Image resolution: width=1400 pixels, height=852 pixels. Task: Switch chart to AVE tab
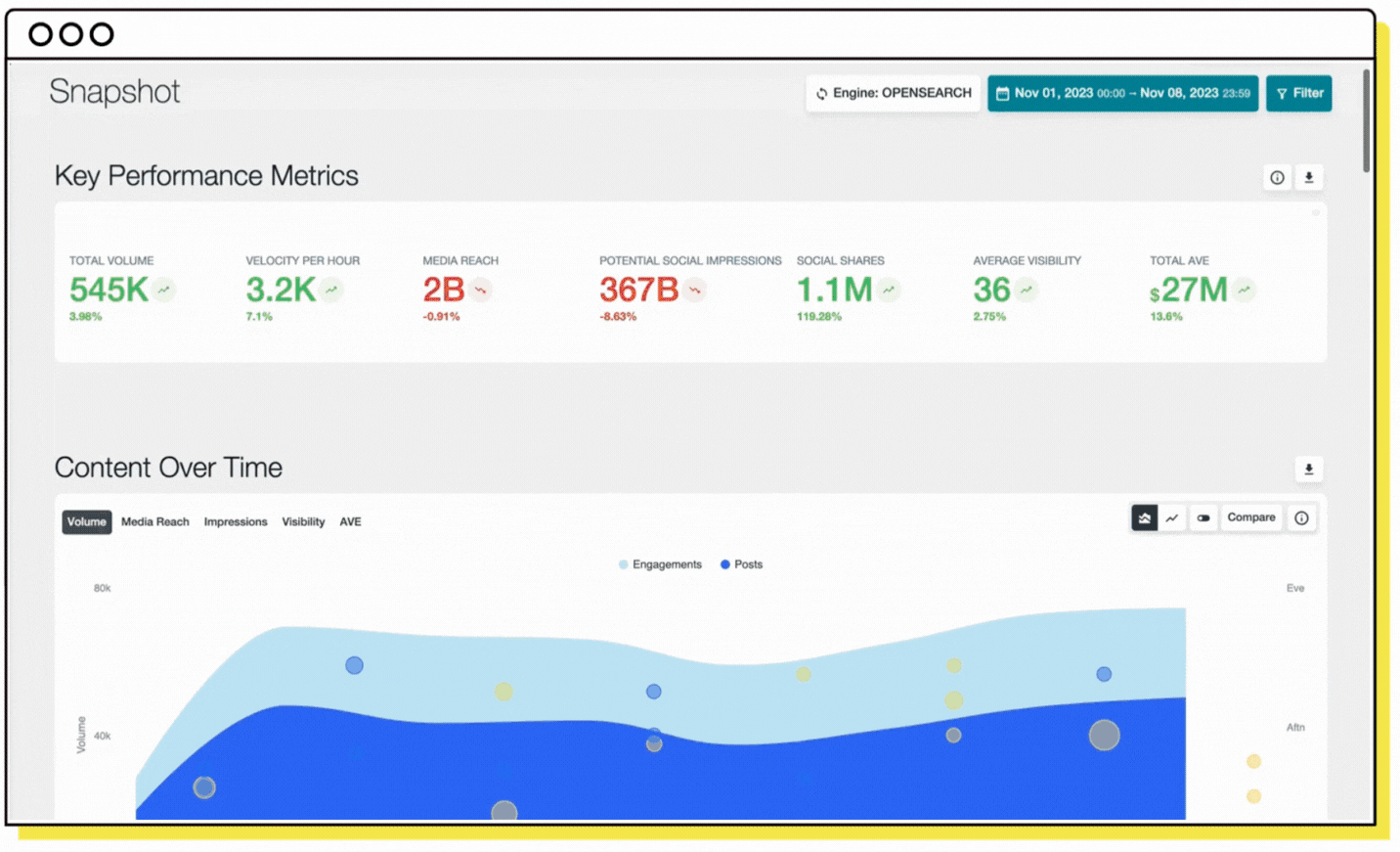[350, 522]
